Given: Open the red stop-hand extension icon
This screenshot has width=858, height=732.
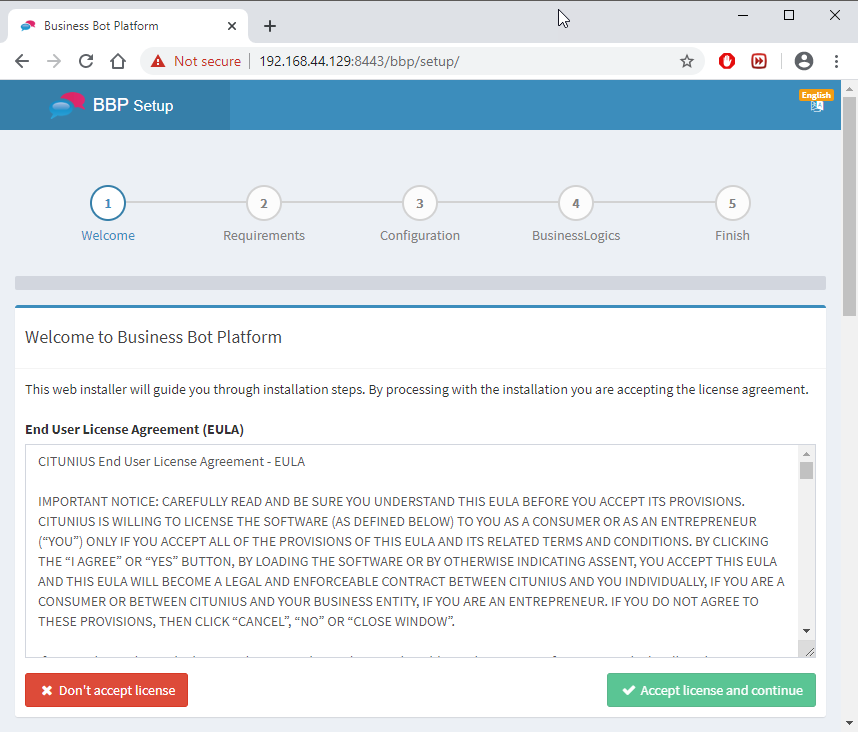Looking at the screenshot, I should click(727, 61).
